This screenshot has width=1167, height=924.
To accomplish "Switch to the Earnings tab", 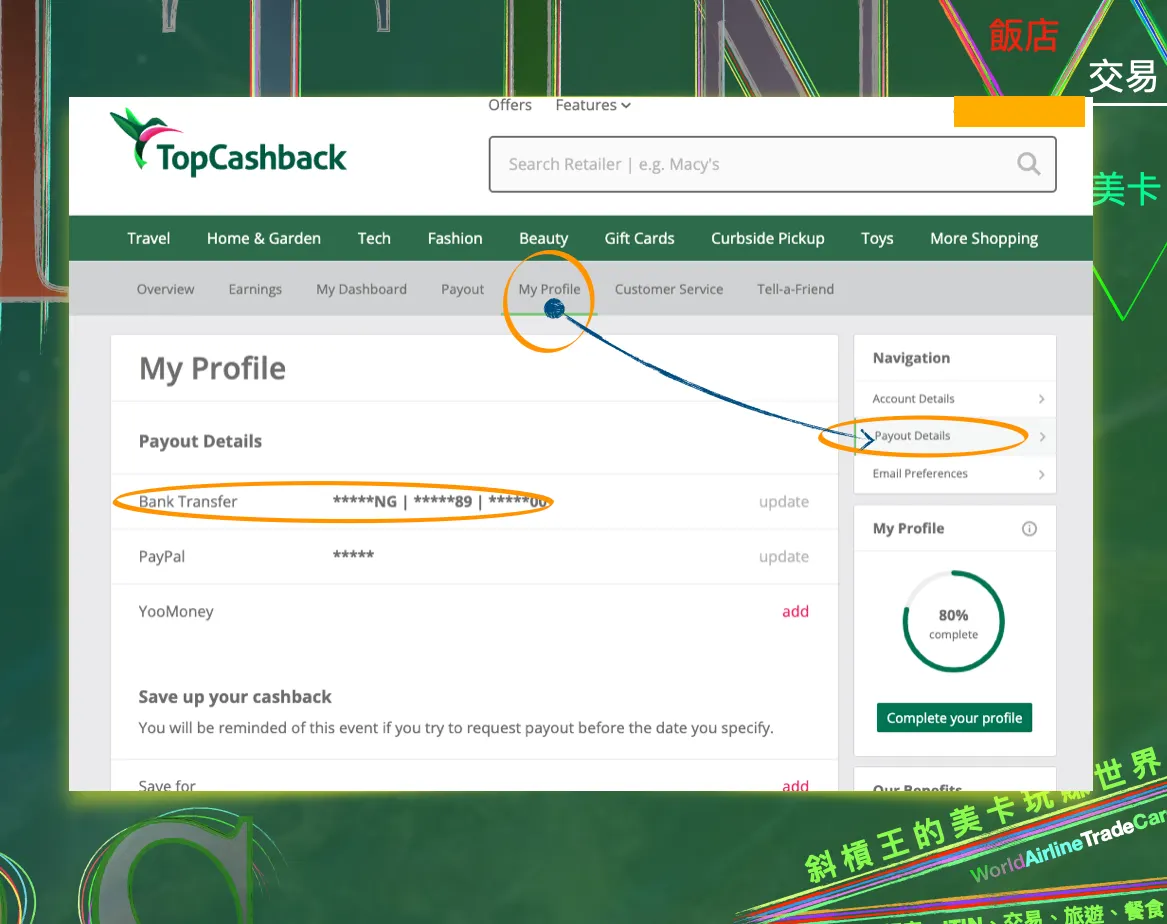I will click(255, 289).
